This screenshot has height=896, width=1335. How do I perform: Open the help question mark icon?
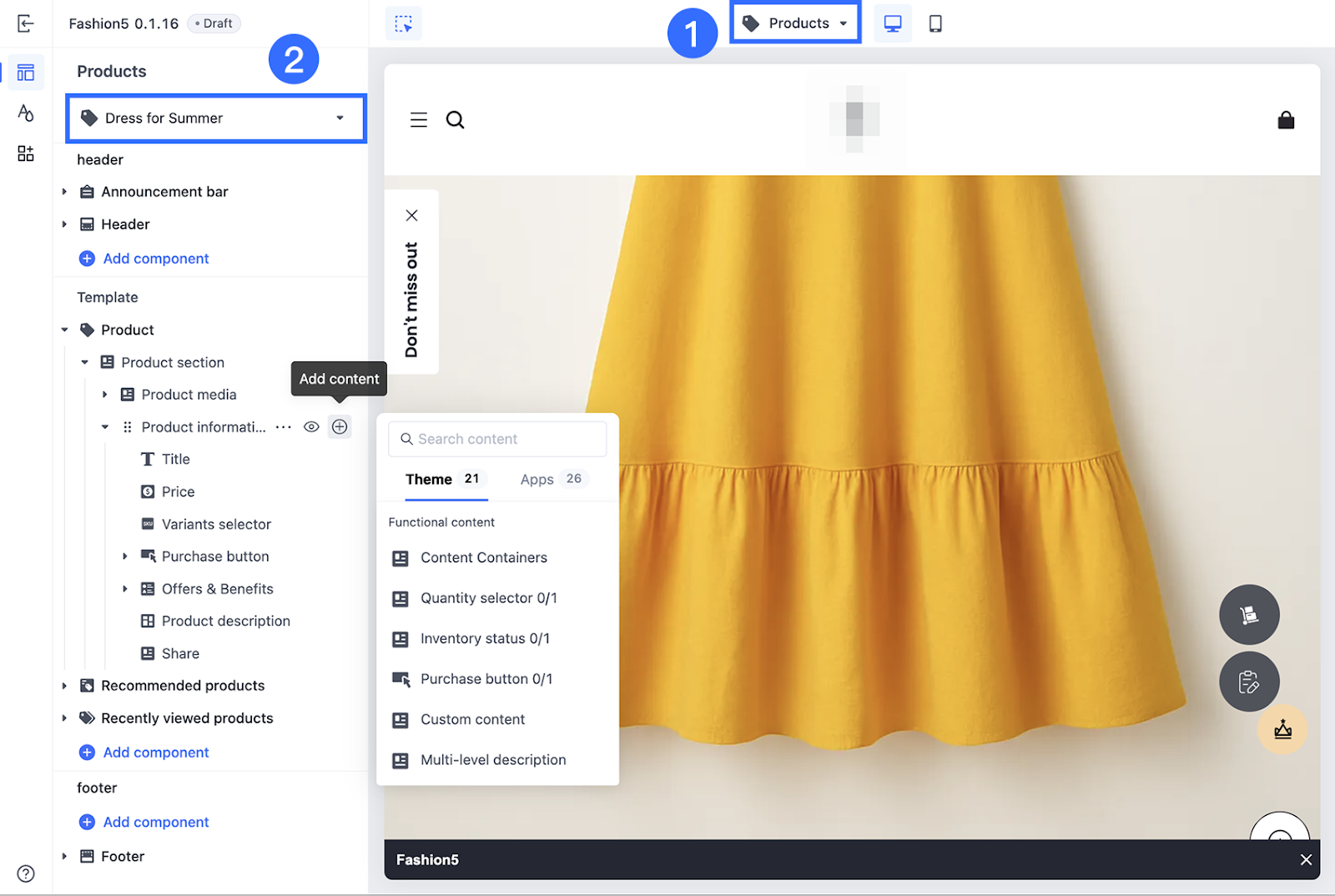[26, 873]
